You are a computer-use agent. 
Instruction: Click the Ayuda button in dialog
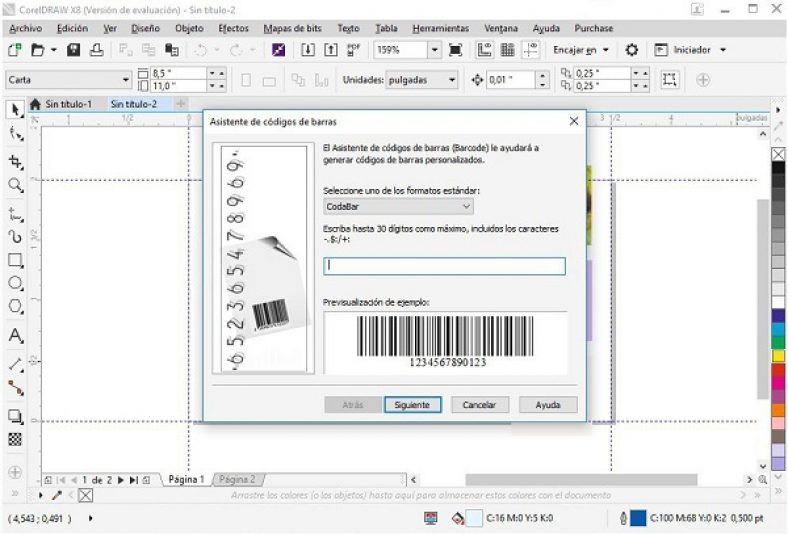coord(548,404)
